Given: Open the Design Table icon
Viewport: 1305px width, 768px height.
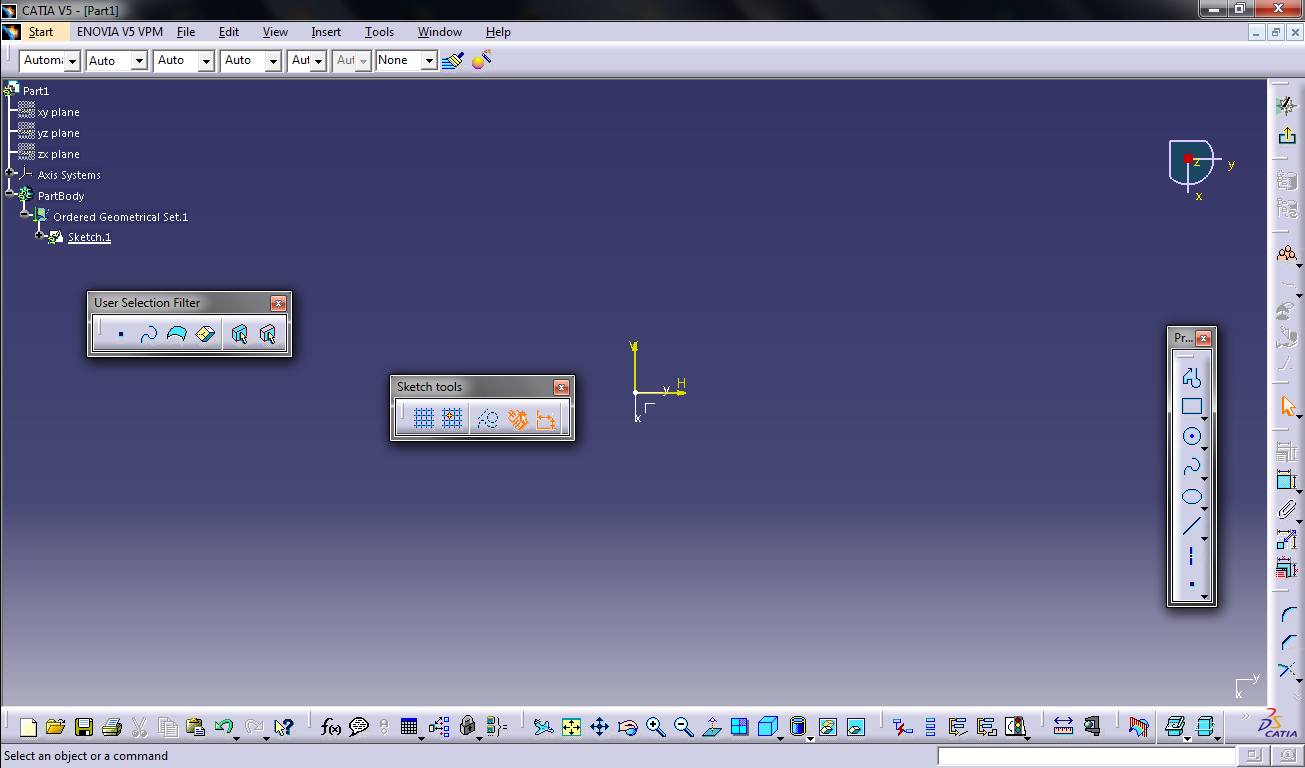Looking at the screenshot, I should click(x=409, y=727).
